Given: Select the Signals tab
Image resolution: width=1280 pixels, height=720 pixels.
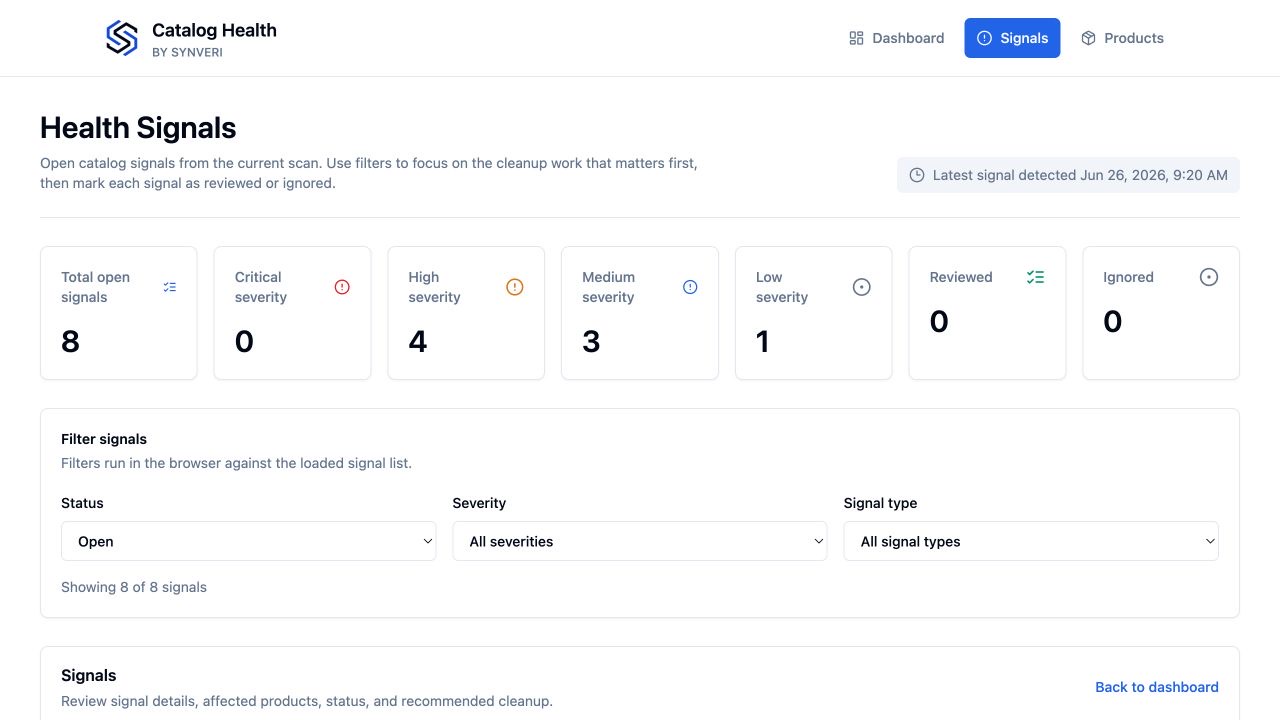Looking at the screenshot, I should point(1012,38).
